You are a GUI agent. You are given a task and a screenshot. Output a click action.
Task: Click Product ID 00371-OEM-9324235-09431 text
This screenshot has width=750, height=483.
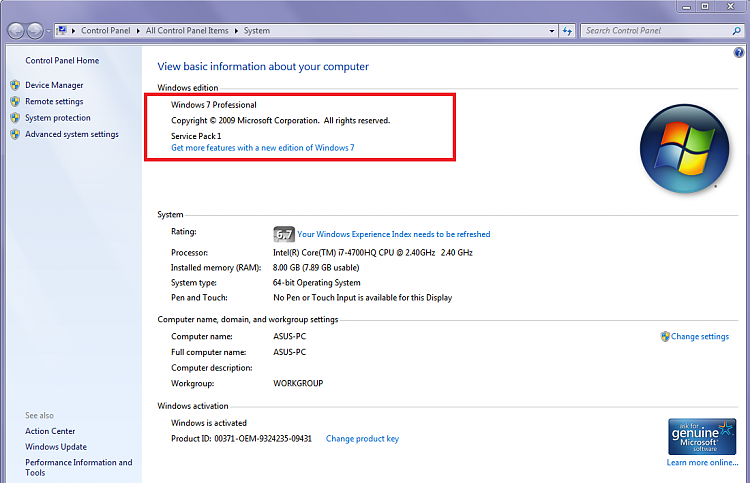pos(242,439)
